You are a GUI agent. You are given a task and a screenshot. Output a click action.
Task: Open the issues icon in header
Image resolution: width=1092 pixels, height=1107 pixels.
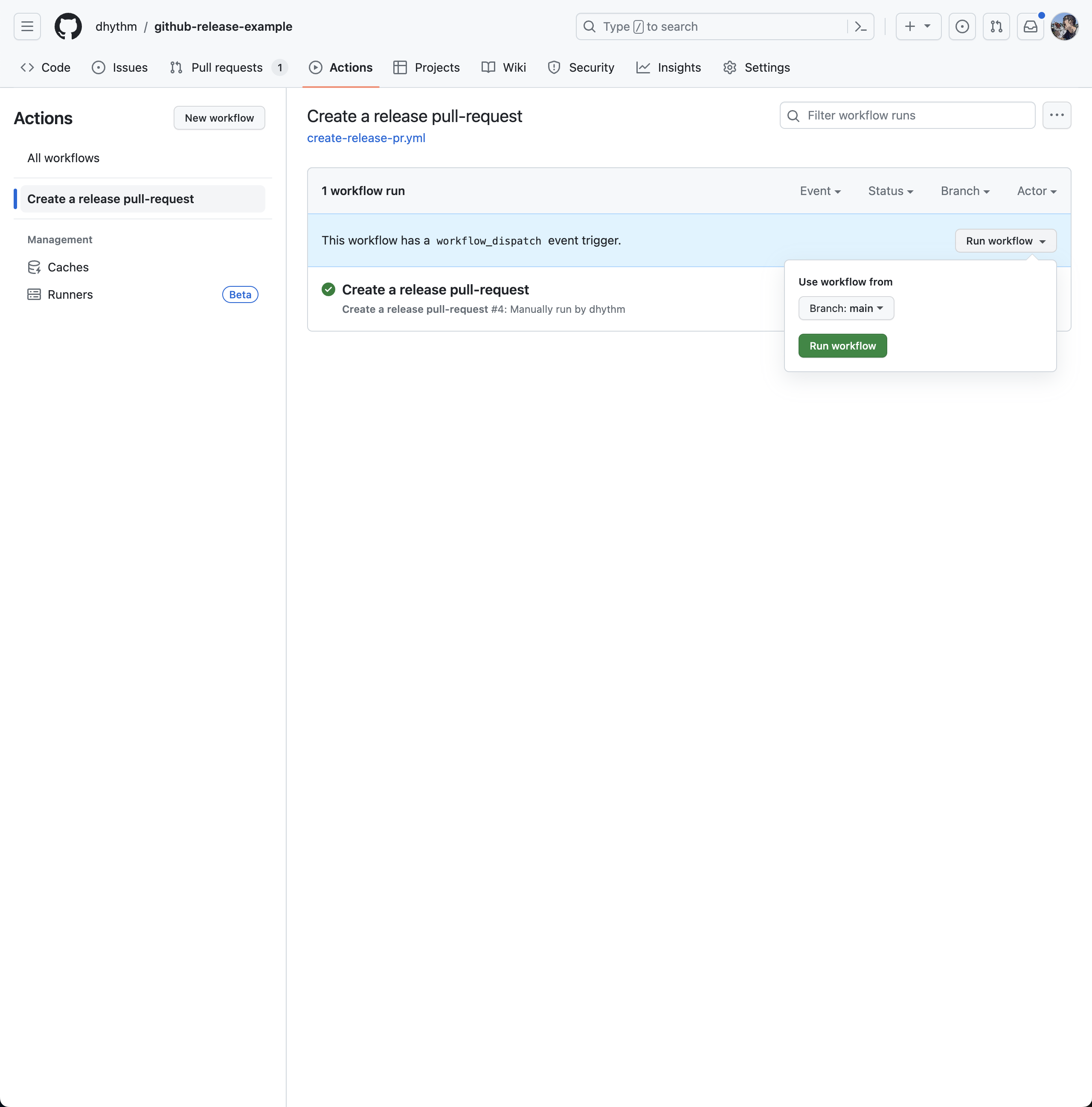[x=962, y=26]
